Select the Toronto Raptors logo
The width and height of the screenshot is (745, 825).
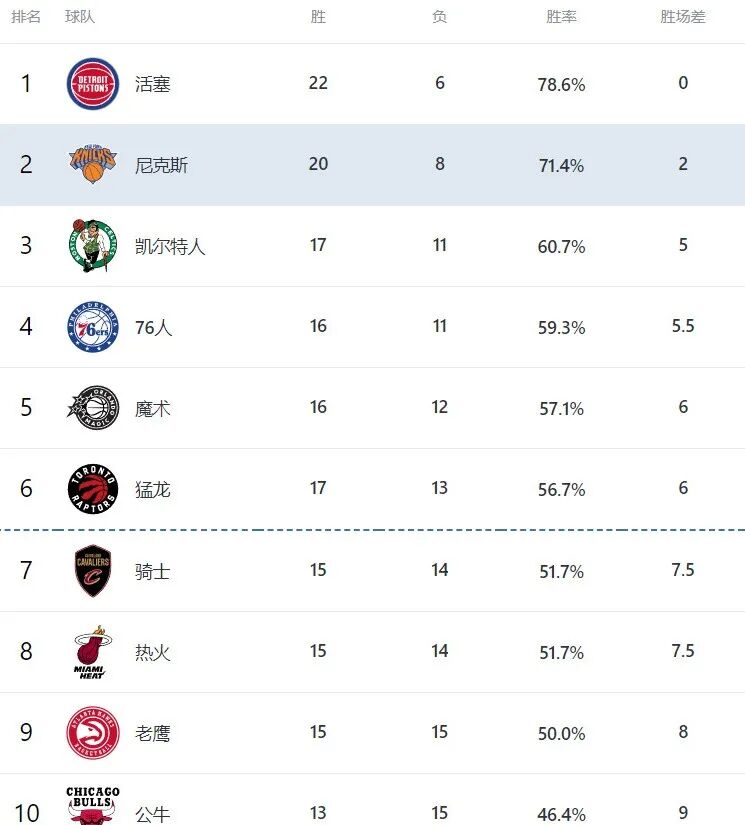(x=93, y=489)
